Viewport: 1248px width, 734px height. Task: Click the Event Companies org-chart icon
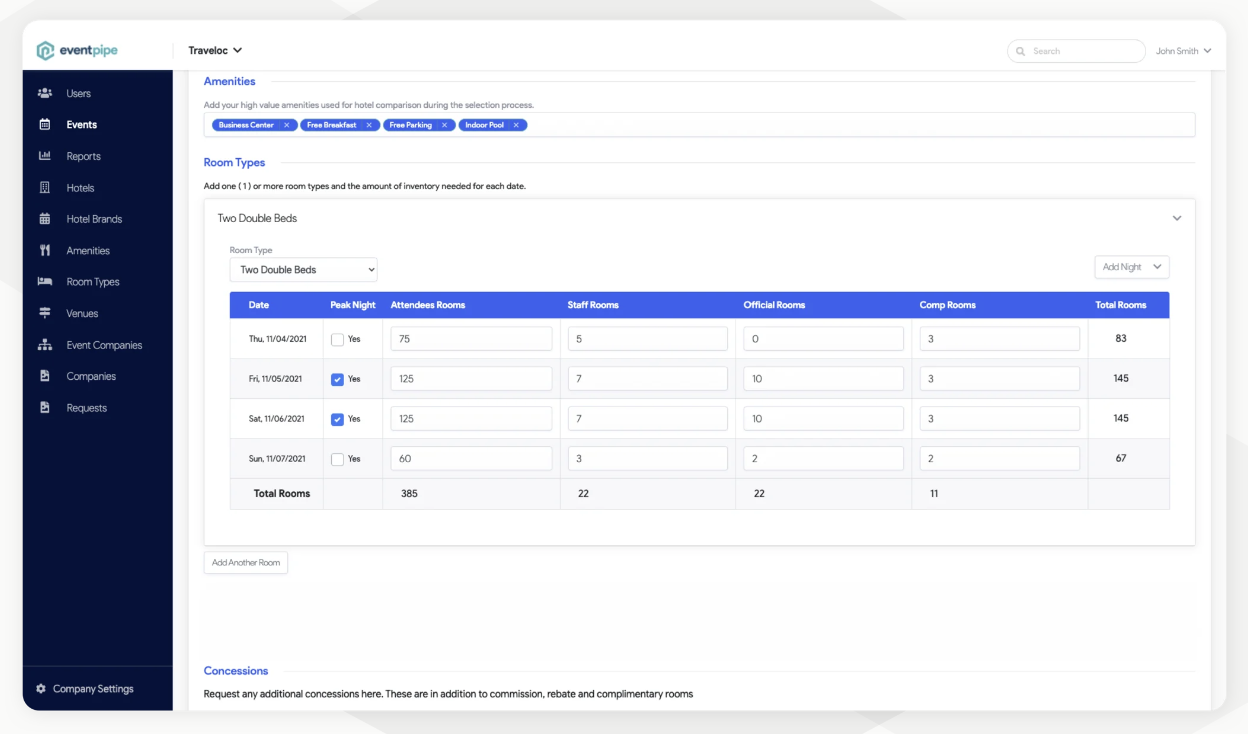(45, 345)
